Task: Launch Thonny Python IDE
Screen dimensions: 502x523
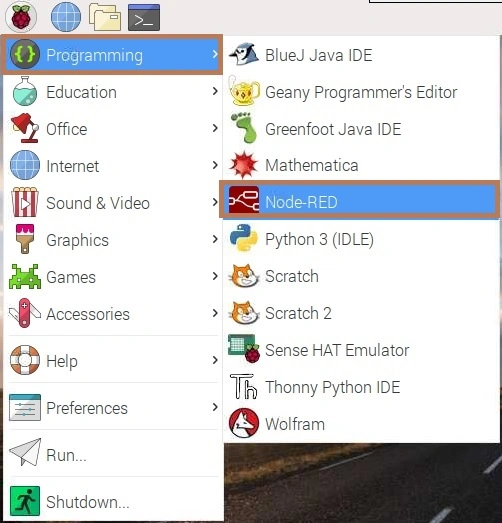Action: coord(361,387)
